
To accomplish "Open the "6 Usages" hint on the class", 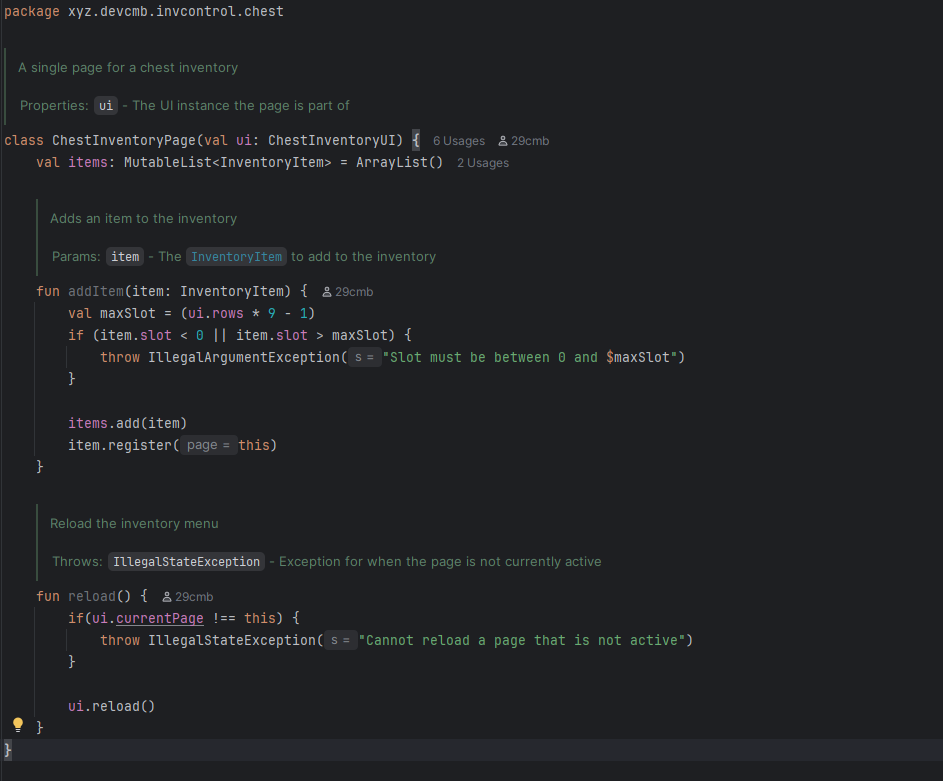I will pyautogui.click(x=458, y=141).
